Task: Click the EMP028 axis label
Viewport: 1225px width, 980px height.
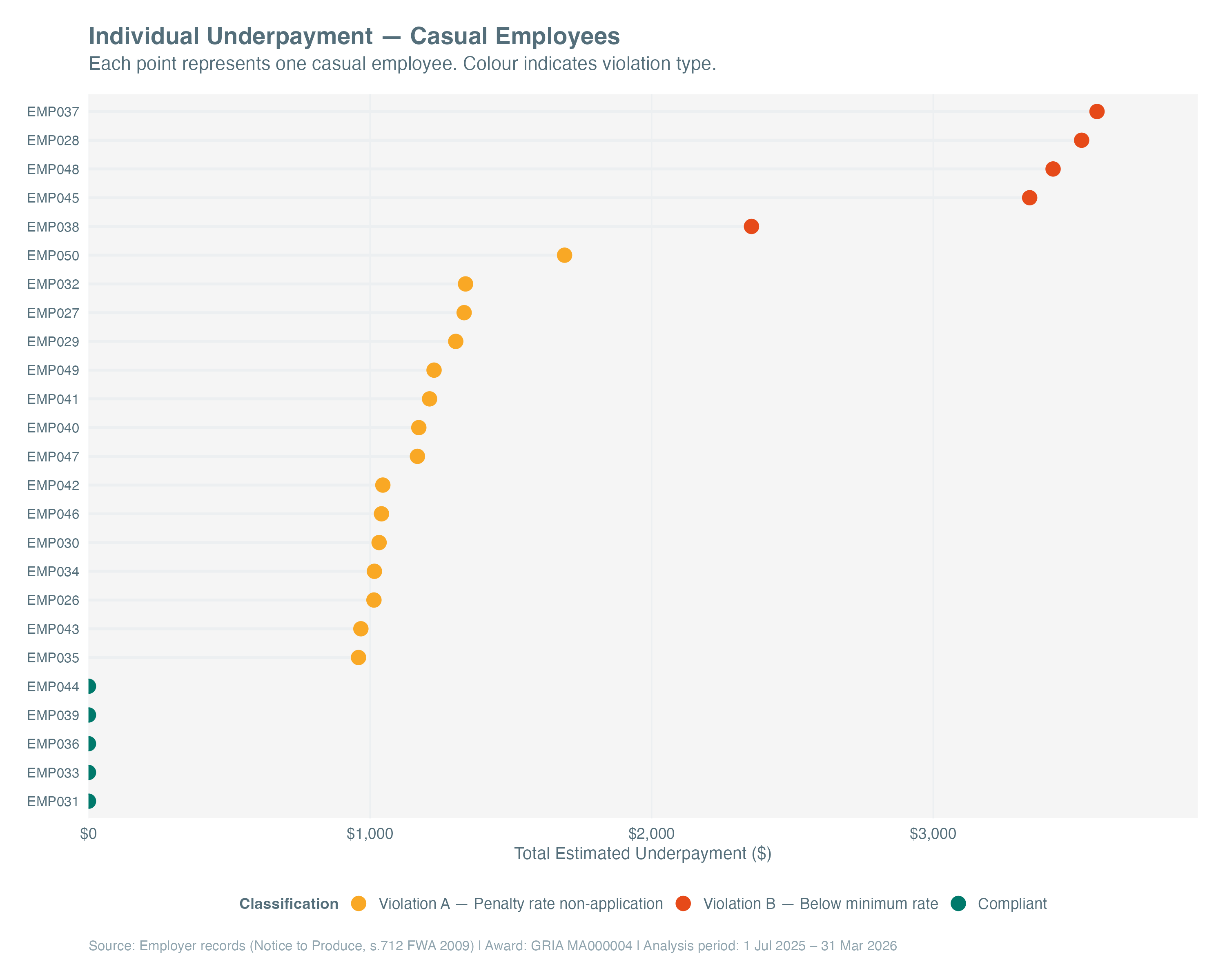Action: [x=53, y=140]
